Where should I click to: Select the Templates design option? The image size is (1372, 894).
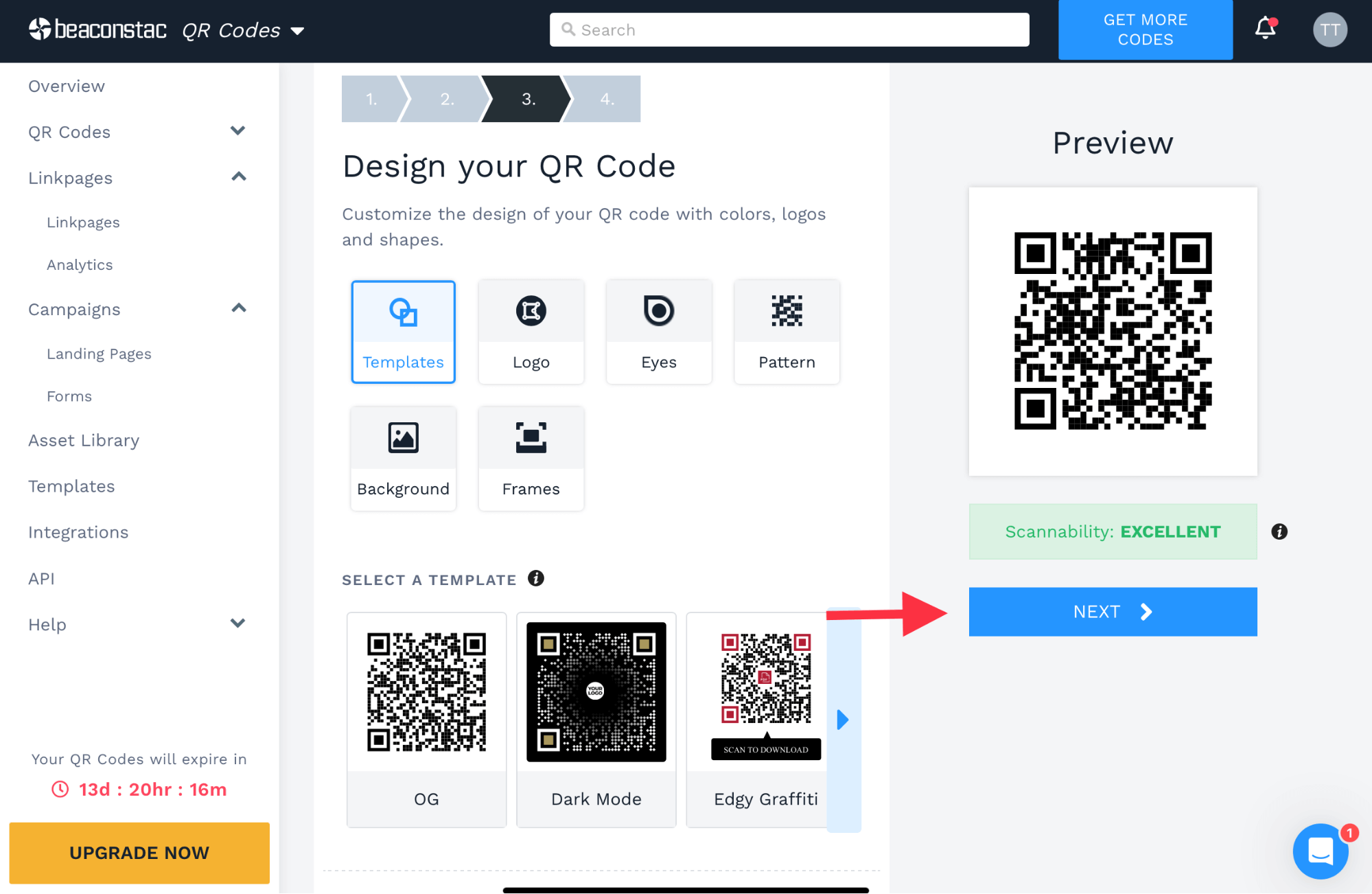(x=403, y=332)
